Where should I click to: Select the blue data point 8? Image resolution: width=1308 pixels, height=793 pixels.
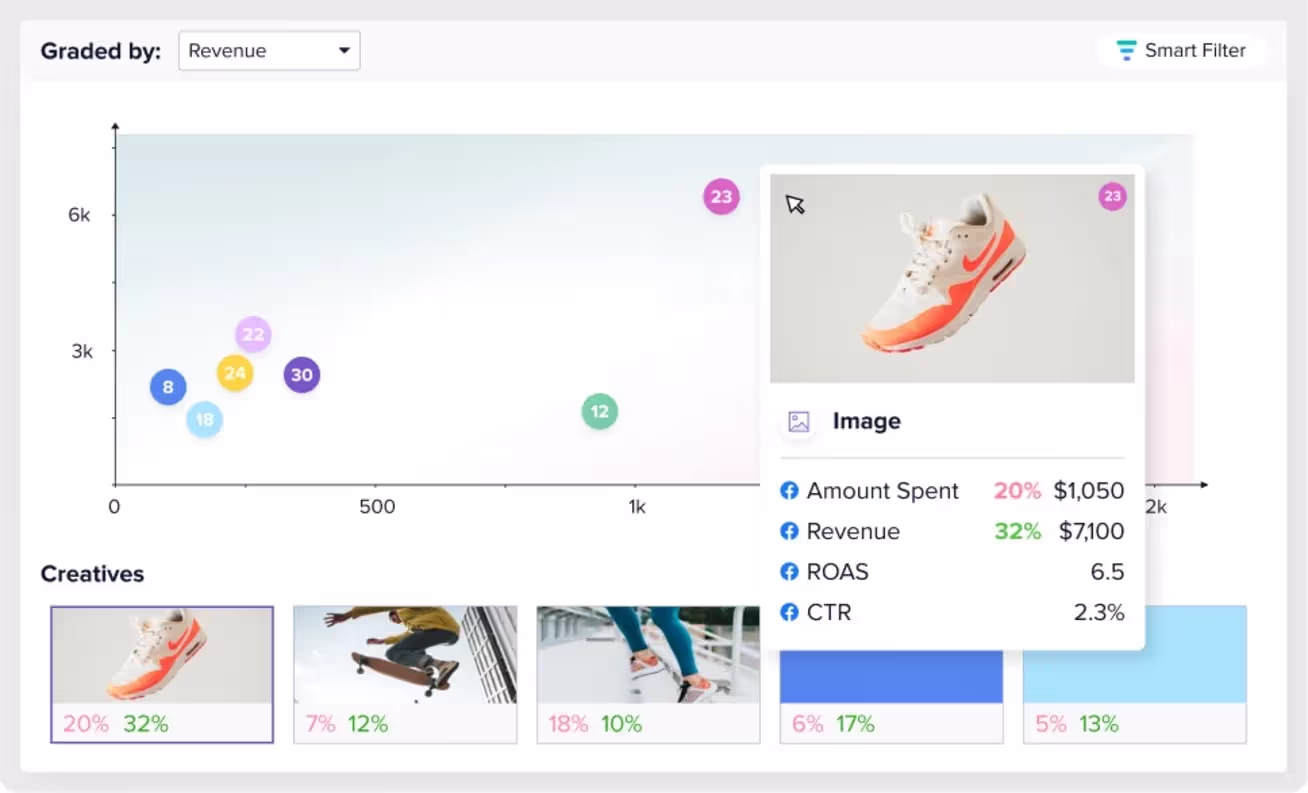click(168, 387)
